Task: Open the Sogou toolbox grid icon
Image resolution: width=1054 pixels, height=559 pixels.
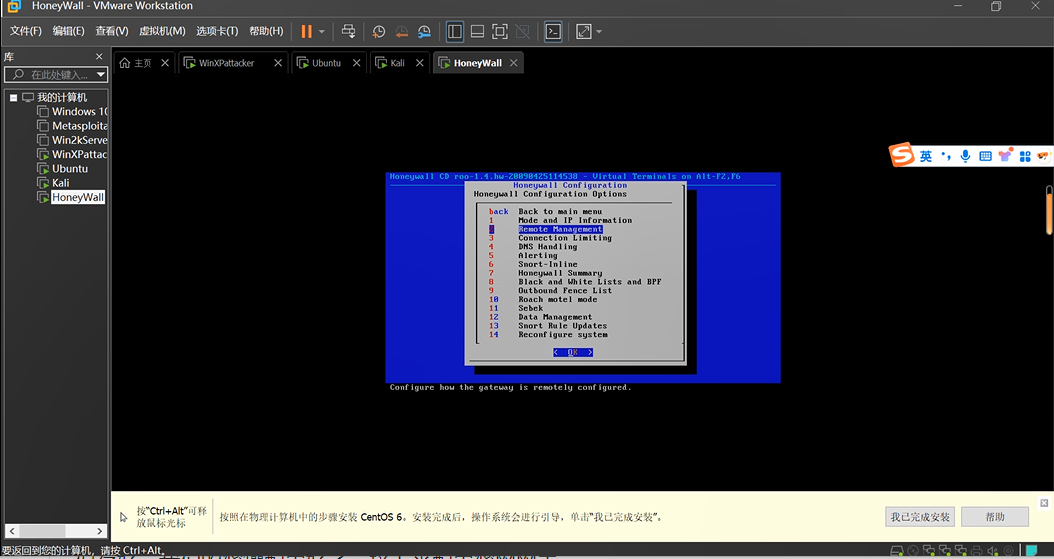Action: (x=1025, y=156)
